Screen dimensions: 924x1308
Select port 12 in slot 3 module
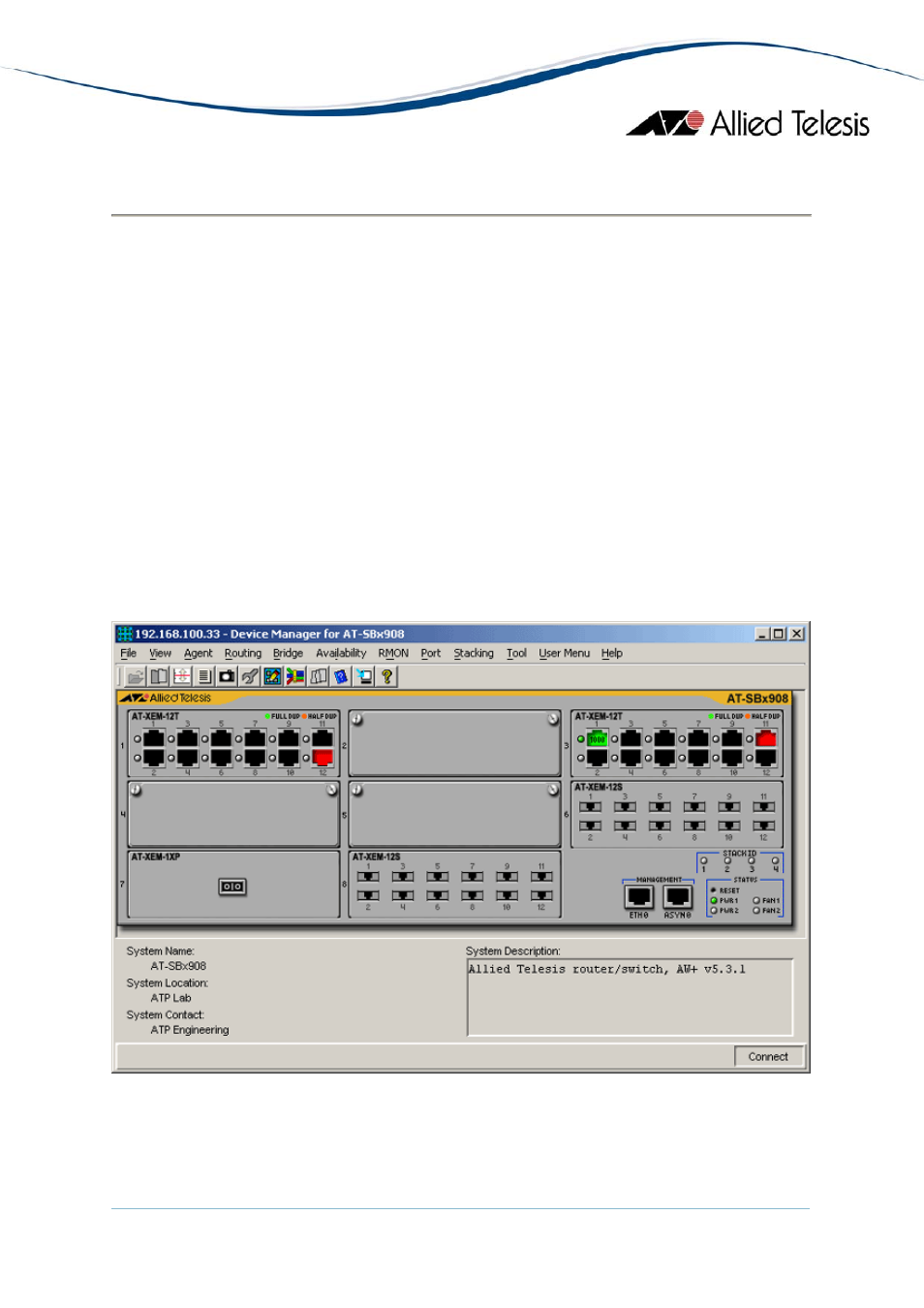pos(765,758)
